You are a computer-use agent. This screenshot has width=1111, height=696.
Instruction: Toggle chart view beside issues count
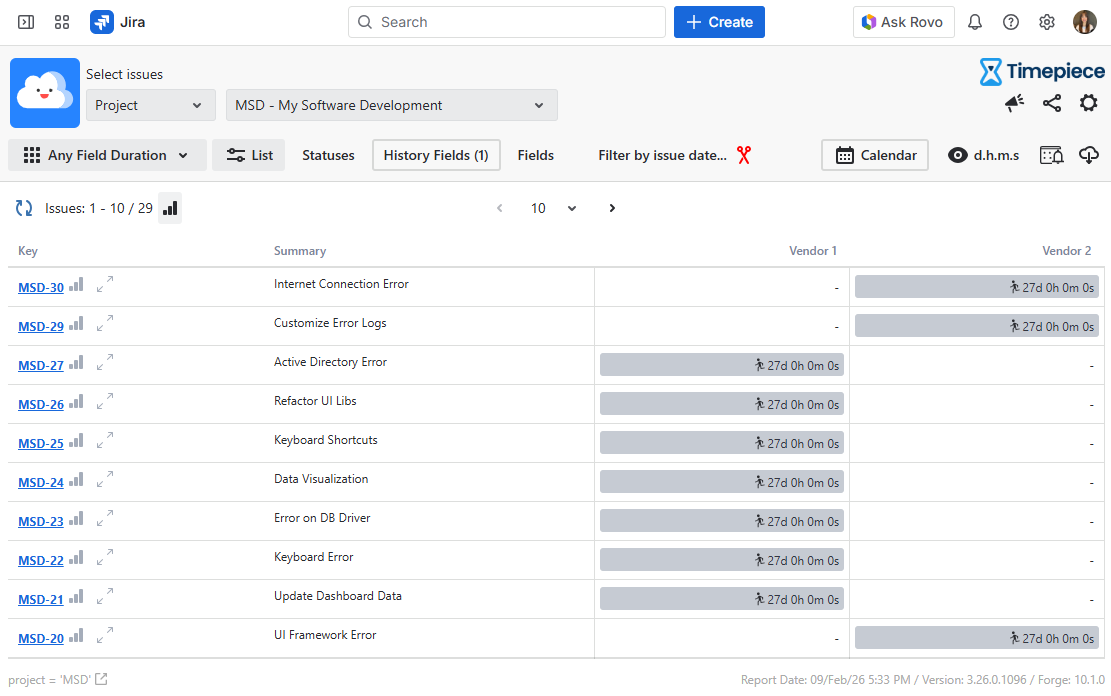(170, 208)
